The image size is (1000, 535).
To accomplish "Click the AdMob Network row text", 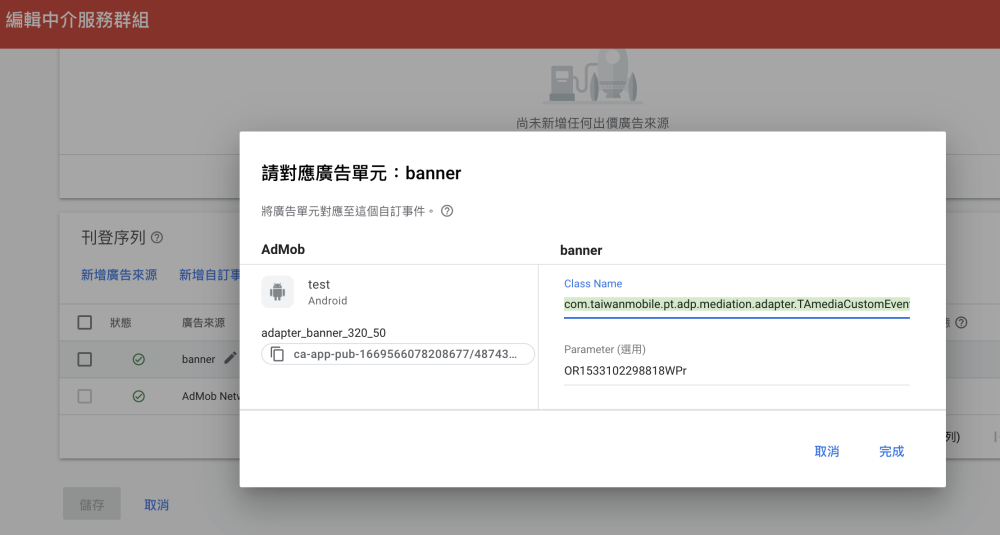I will 210,397.
